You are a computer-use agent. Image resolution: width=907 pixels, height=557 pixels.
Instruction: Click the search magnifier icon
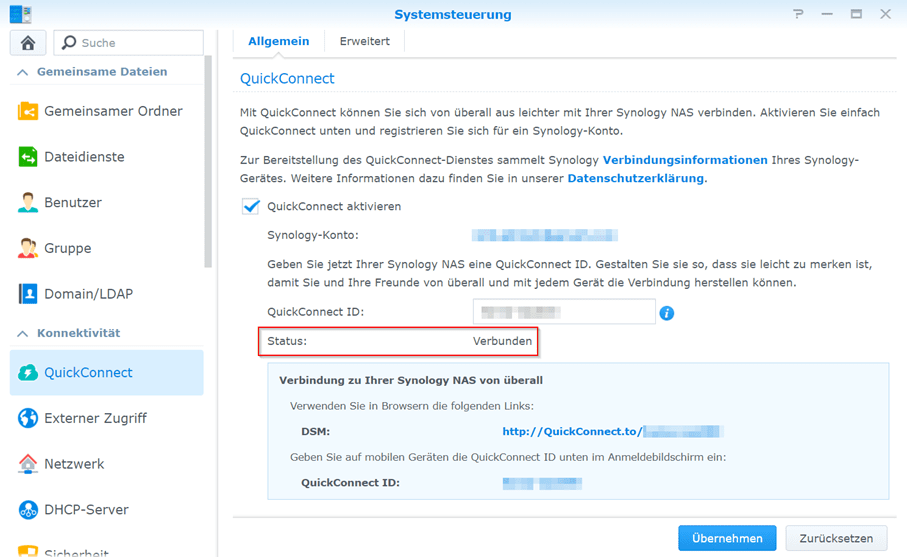(69, 42)
